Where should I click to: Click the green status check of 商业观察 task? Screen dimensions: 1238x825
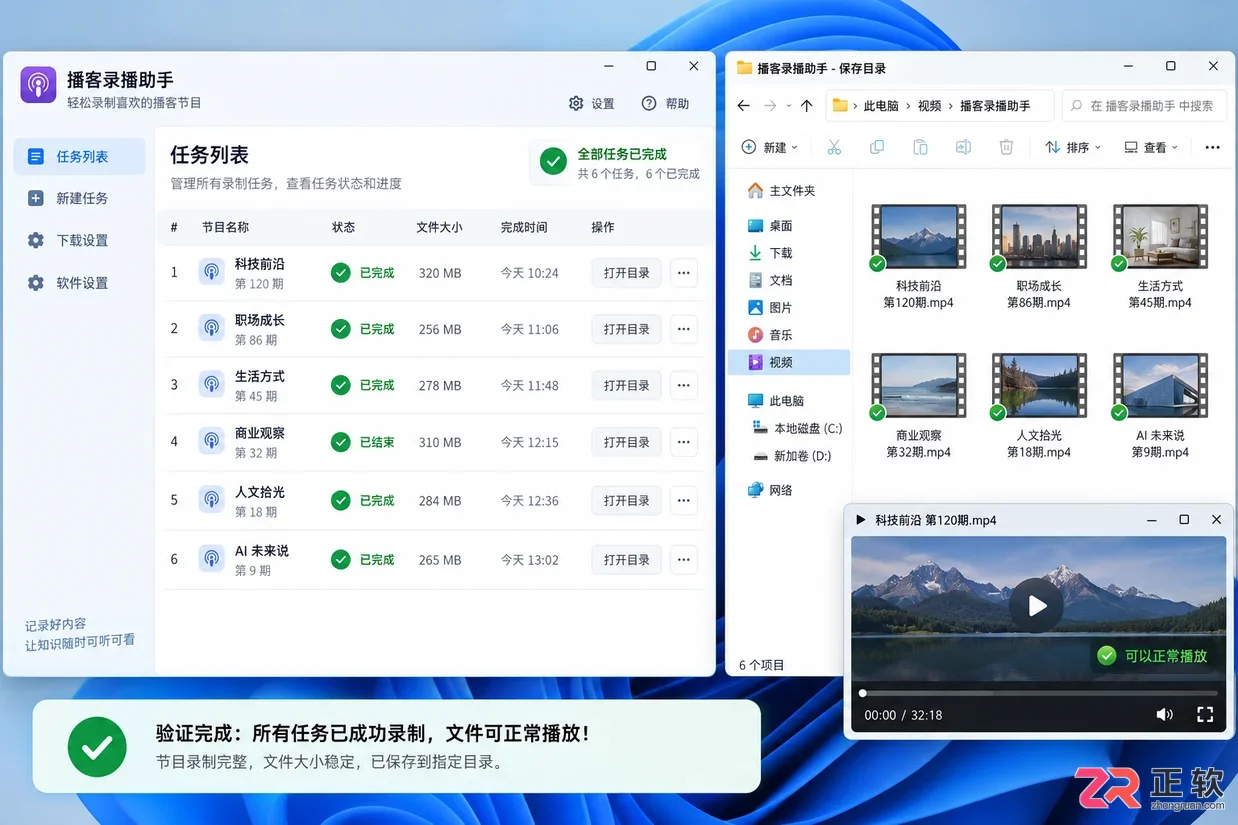(341, 442)
